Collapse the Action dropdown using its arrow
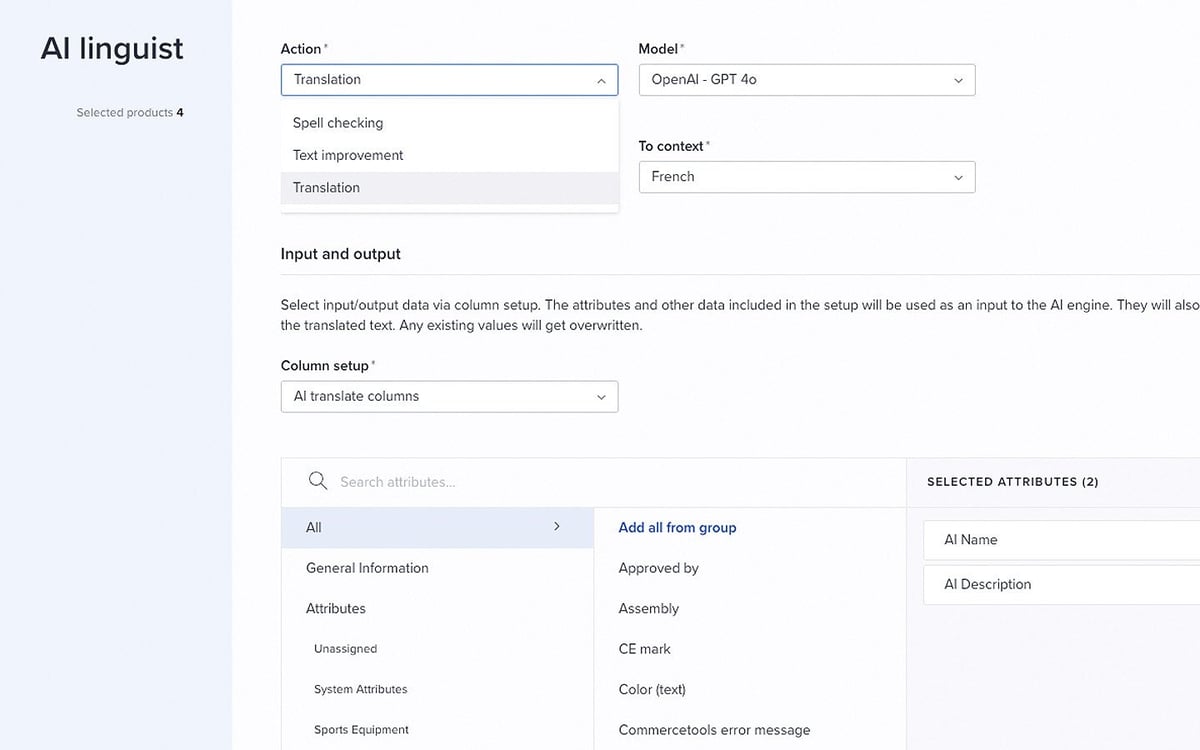This screenshot has height=750, width=1200. [600, 81]
